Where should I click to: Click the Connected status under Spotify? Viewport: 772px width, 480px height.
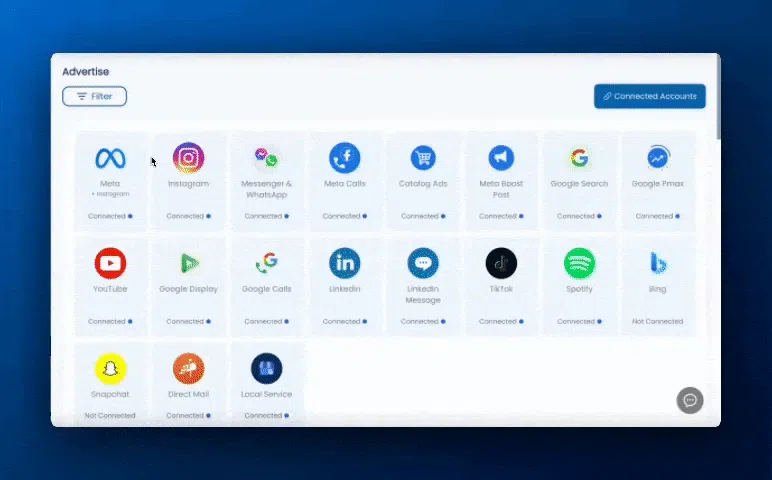579,321
